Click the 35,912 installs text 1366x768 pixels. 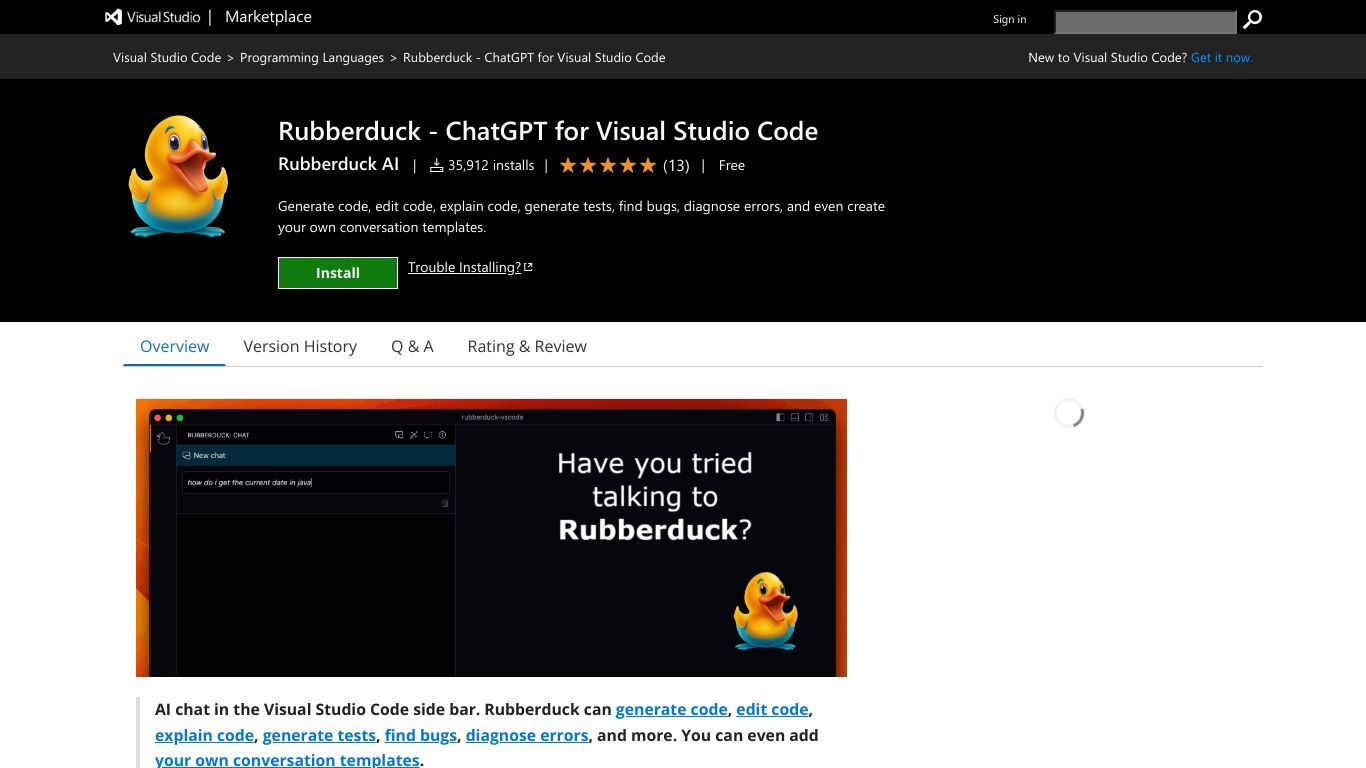coord(491,165)
